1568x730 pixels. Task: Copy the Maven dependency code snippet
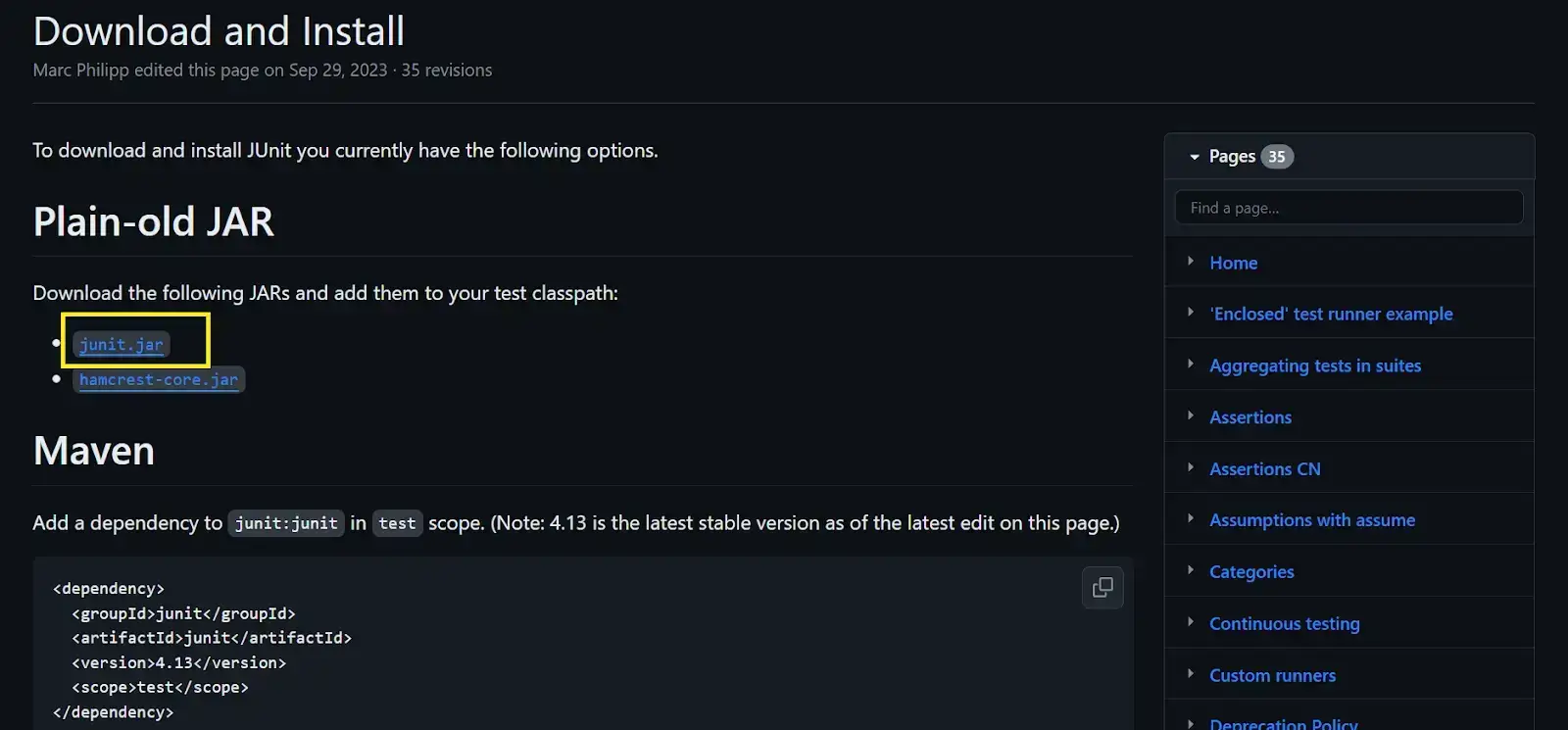[x=1102, y=588]
